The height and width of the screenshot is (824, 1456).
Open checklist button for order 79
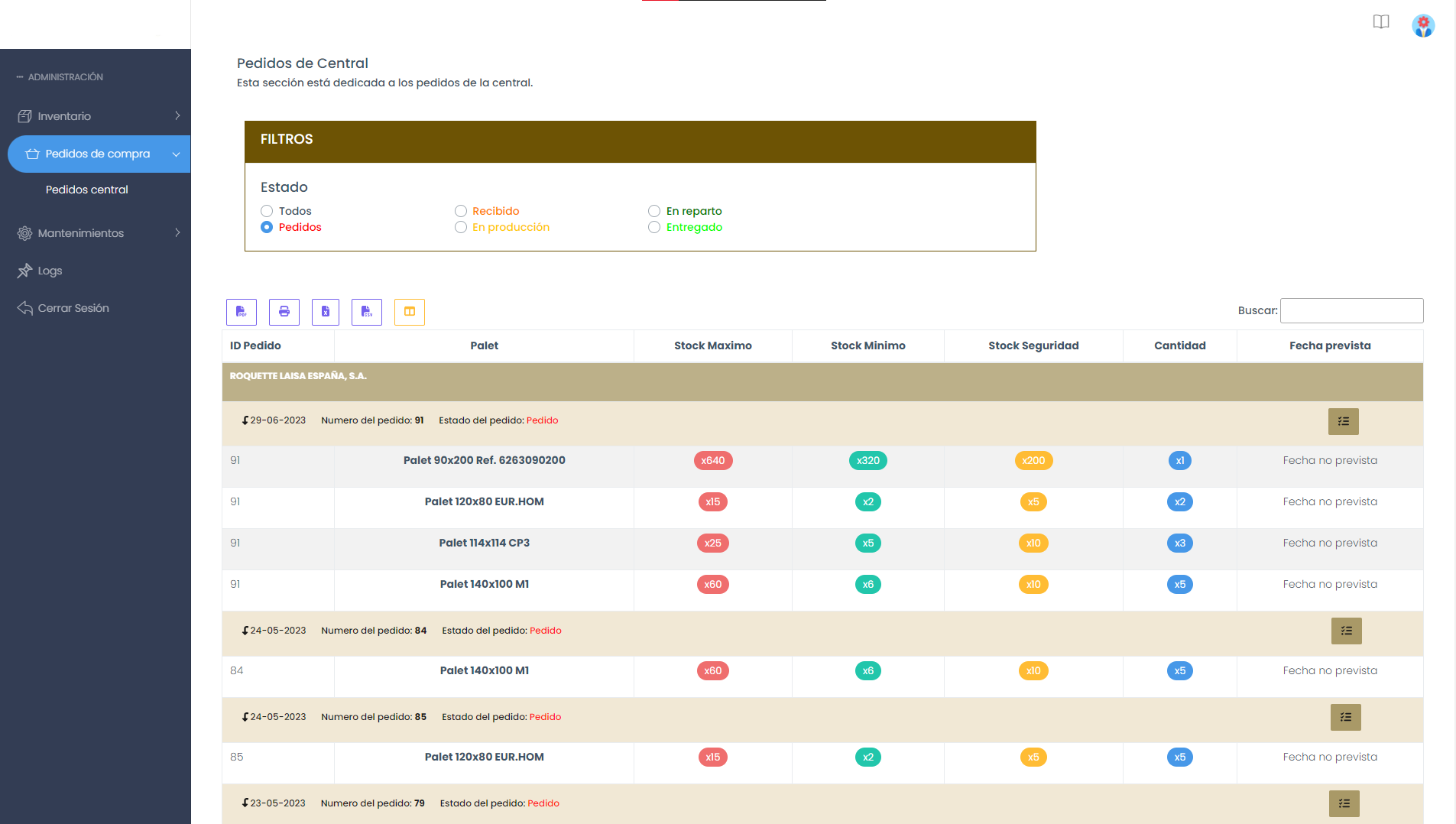tap(1344, 803)
